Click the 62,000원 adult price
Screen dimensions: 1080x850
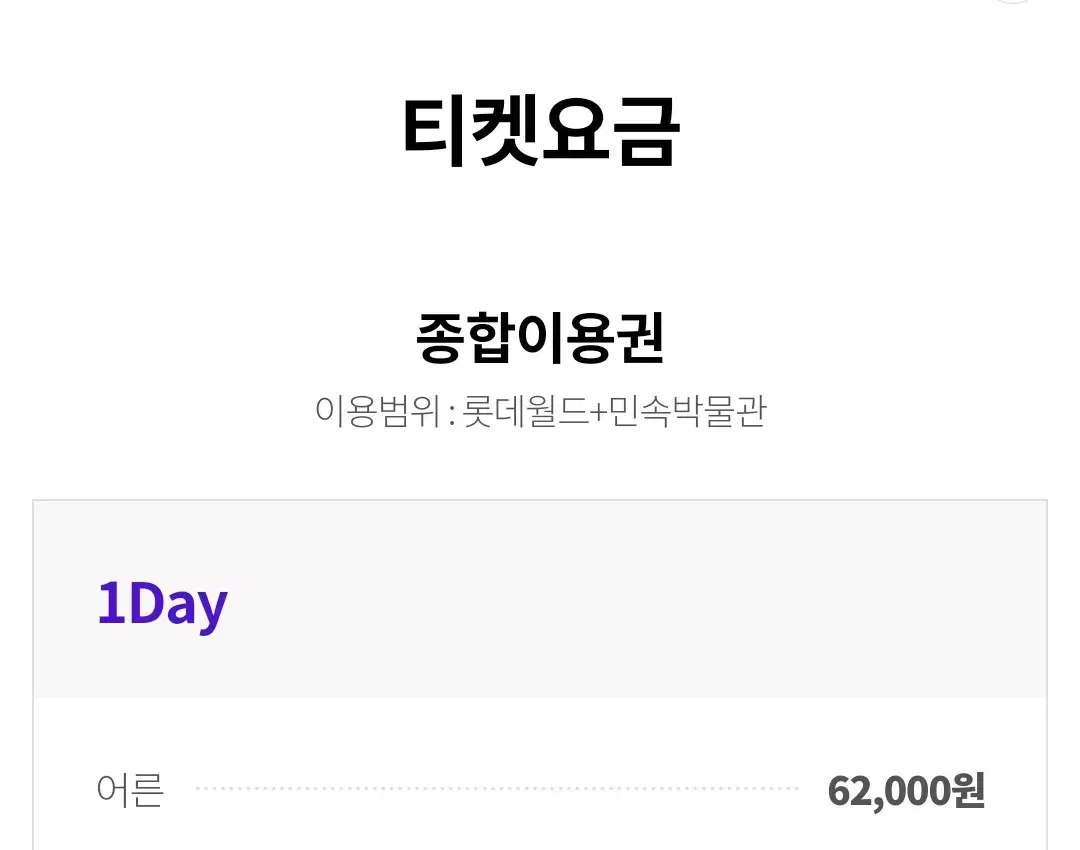click(x=906, y=791)
